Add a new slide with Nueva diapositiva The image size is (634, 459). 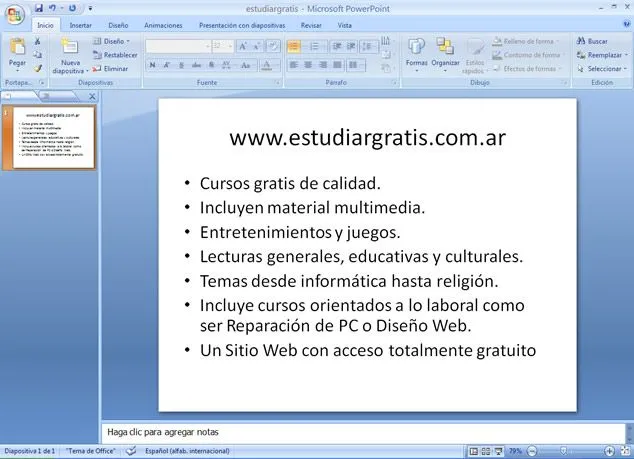pyautogui.click(x=70, y=55)
